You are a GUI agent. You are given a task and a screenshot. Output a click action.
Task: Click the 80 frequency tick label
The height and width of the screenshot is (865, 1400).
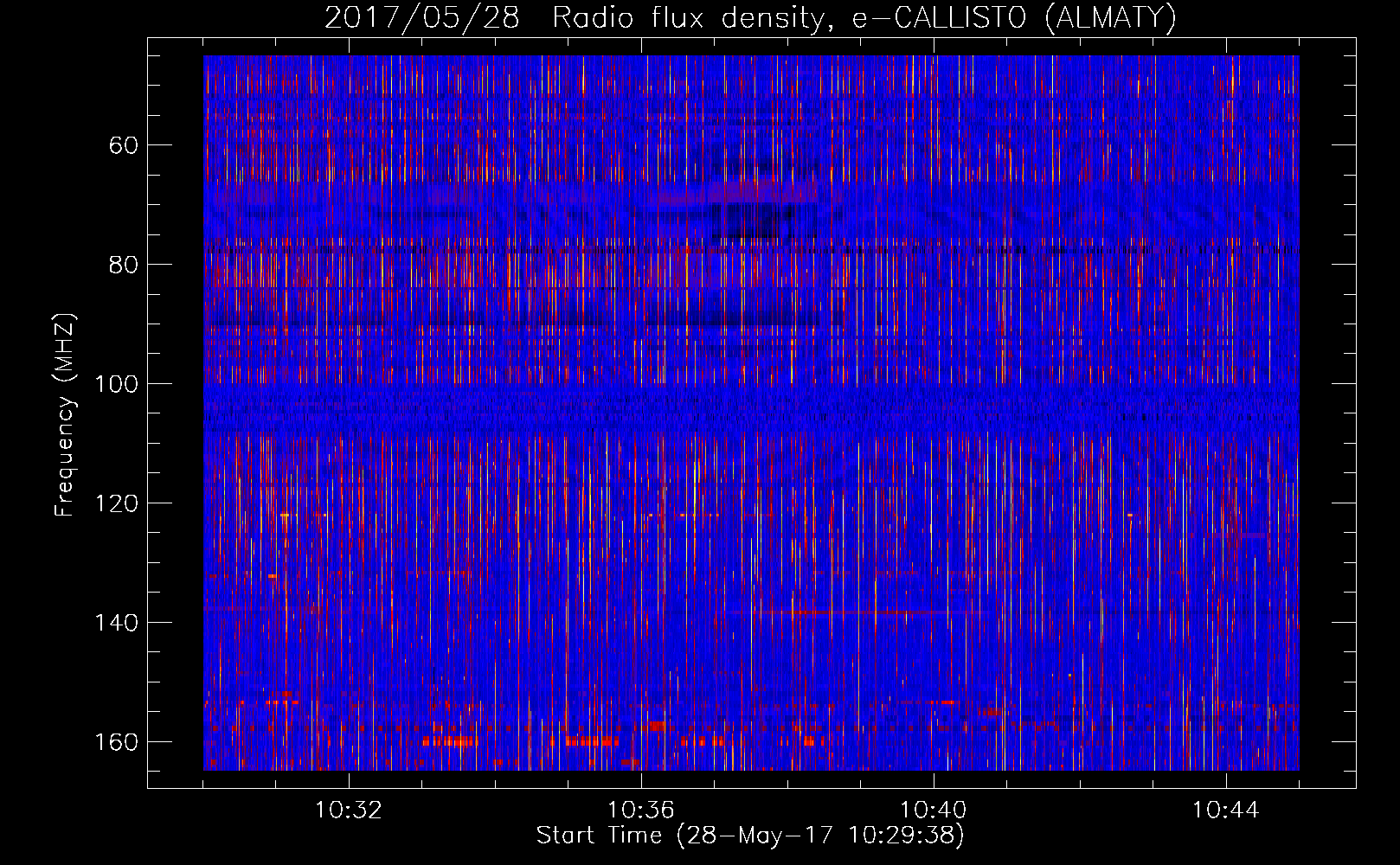(124, 265)
